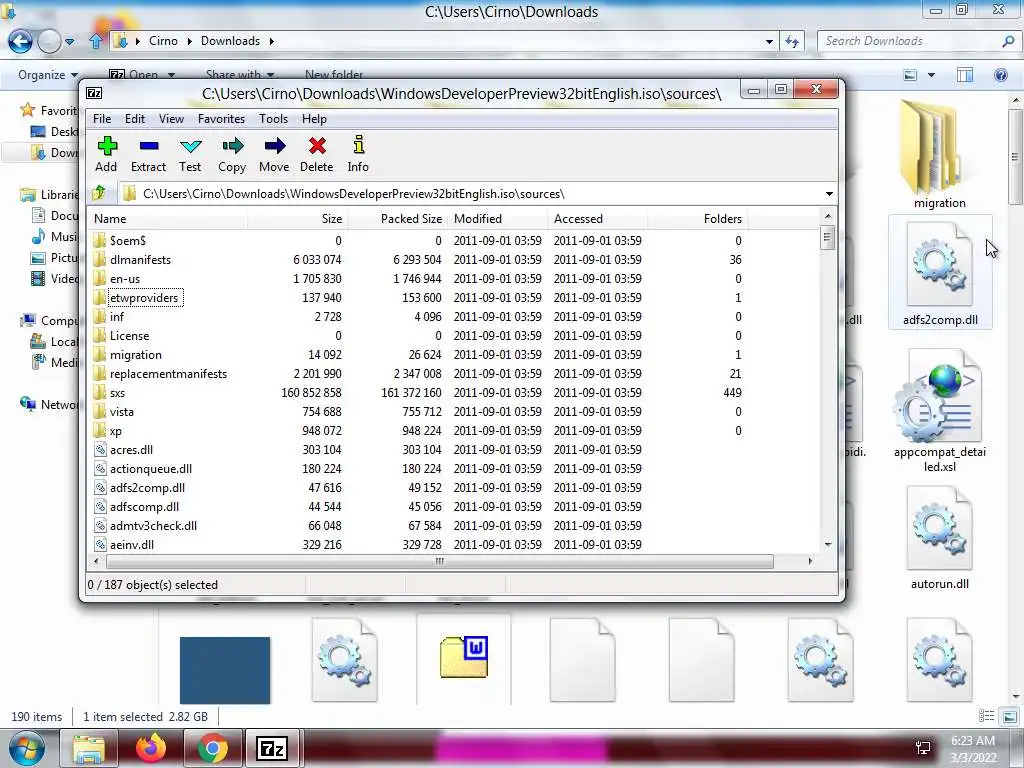Viewport: 1024px width, 768px height.
Task: Open the view options dropdown arrow
Action: [x=931, y=75]
